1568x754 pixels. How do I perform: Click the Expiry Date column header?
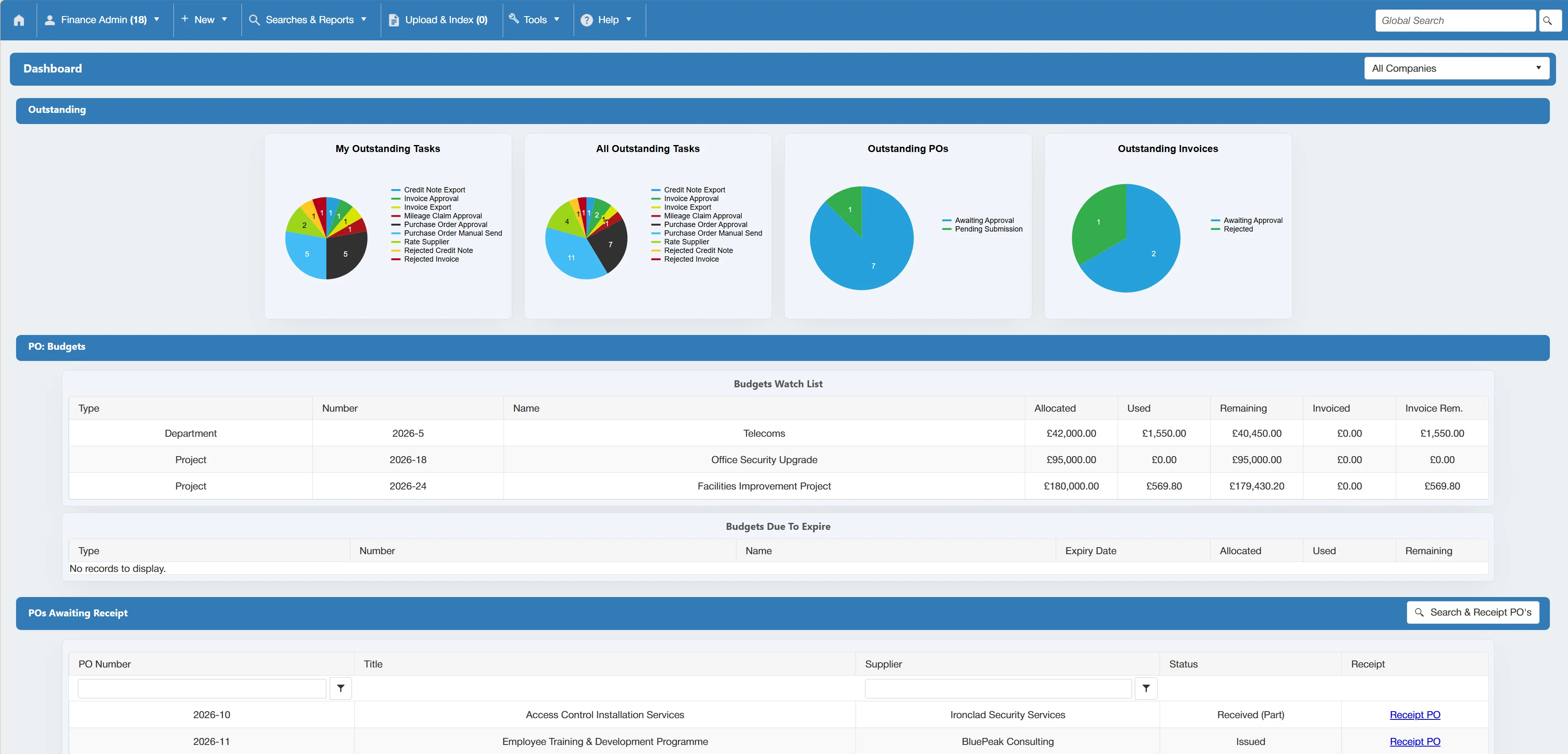[x=1133, y=550]
